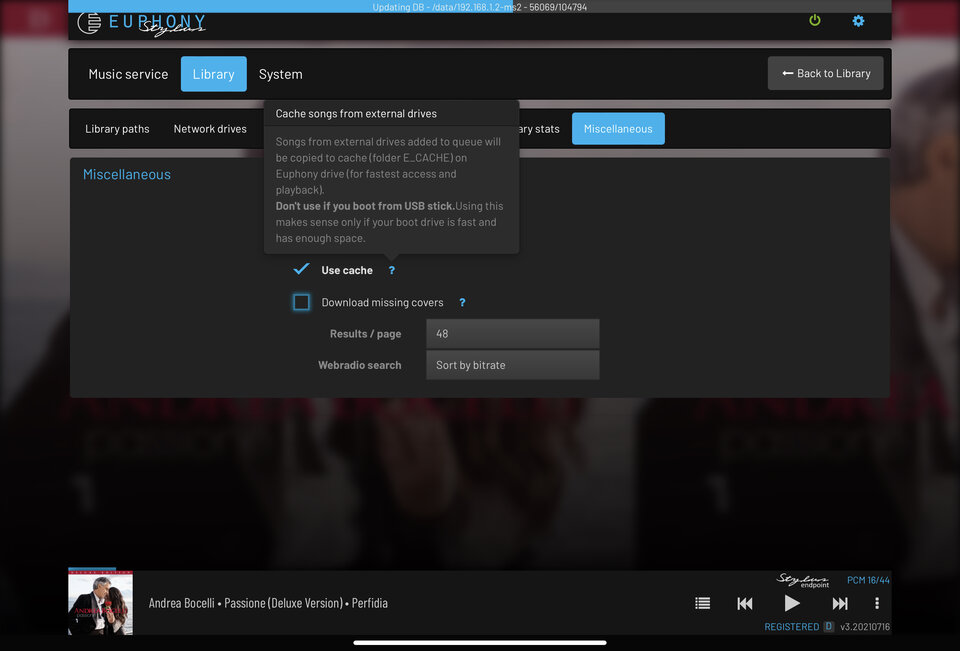The image size is (960, 651).
Task: Open settings via the blue gear icon
Action: (x=858, y=21)
